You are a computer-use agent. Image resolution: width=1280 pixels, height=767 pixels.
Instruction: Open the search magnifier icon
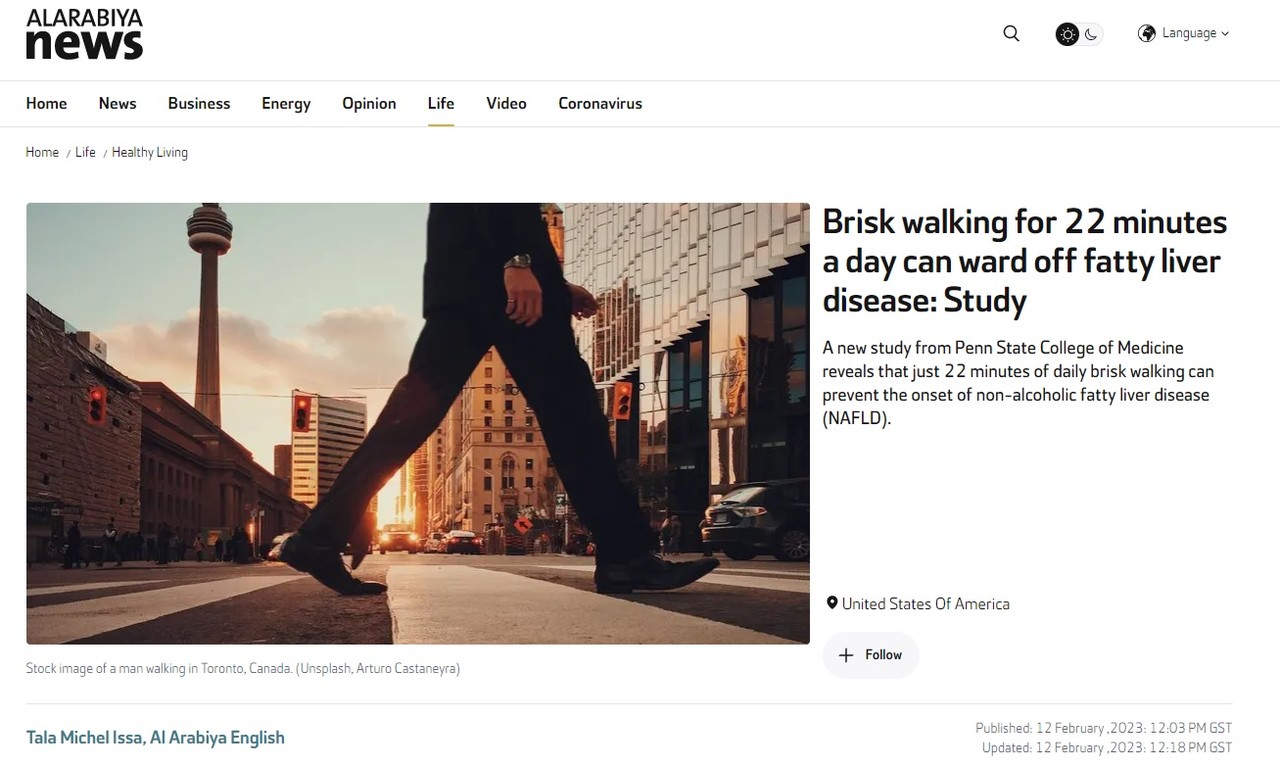[1011, 34]
